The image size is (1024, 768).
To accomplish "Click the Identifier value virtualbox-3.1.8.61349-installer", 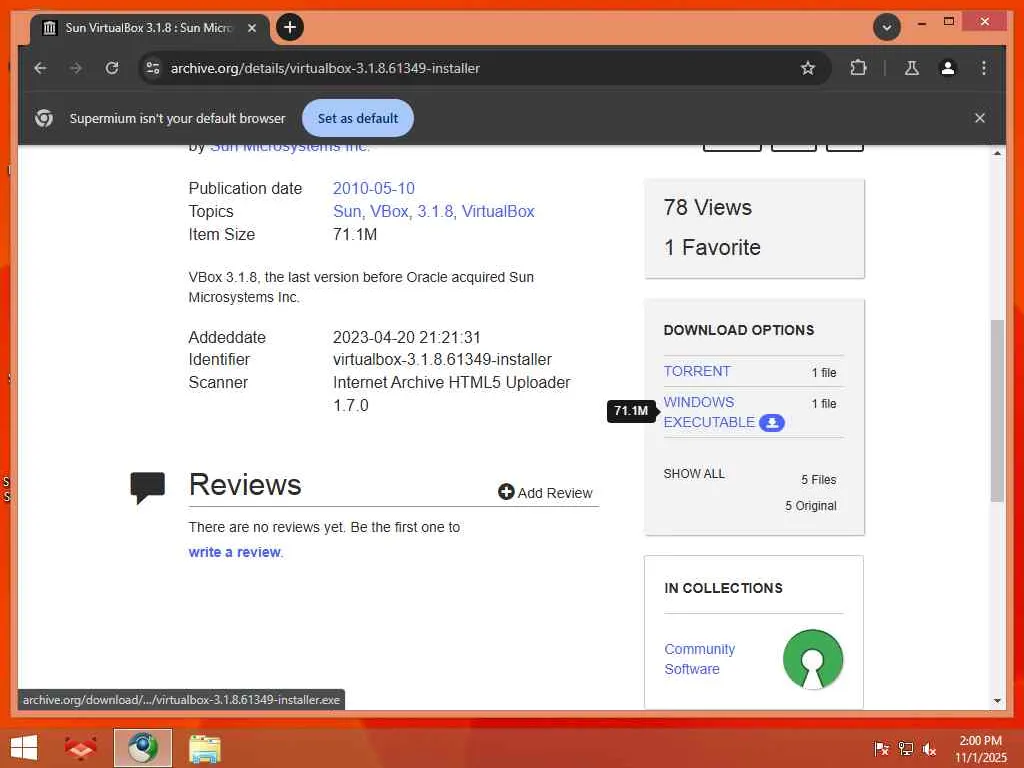I will point(442,360).
